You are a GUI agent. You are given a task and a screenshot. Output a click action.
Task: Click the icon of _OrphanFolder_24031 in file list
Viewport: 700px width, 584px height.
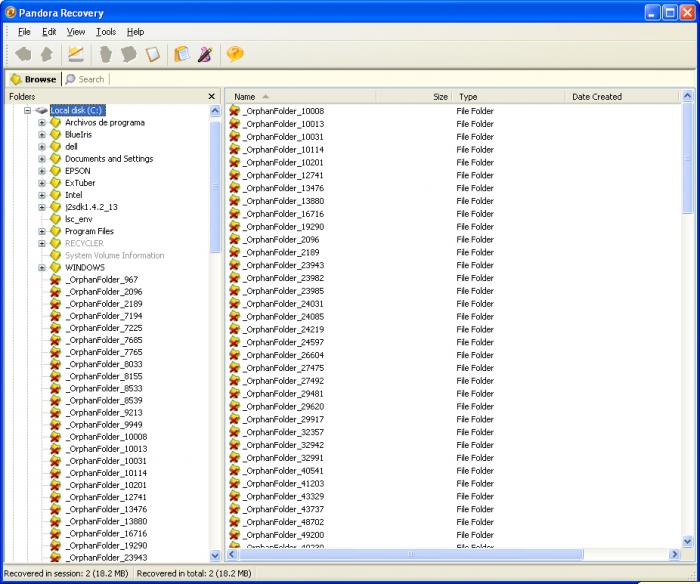click(x=234, y=304)
